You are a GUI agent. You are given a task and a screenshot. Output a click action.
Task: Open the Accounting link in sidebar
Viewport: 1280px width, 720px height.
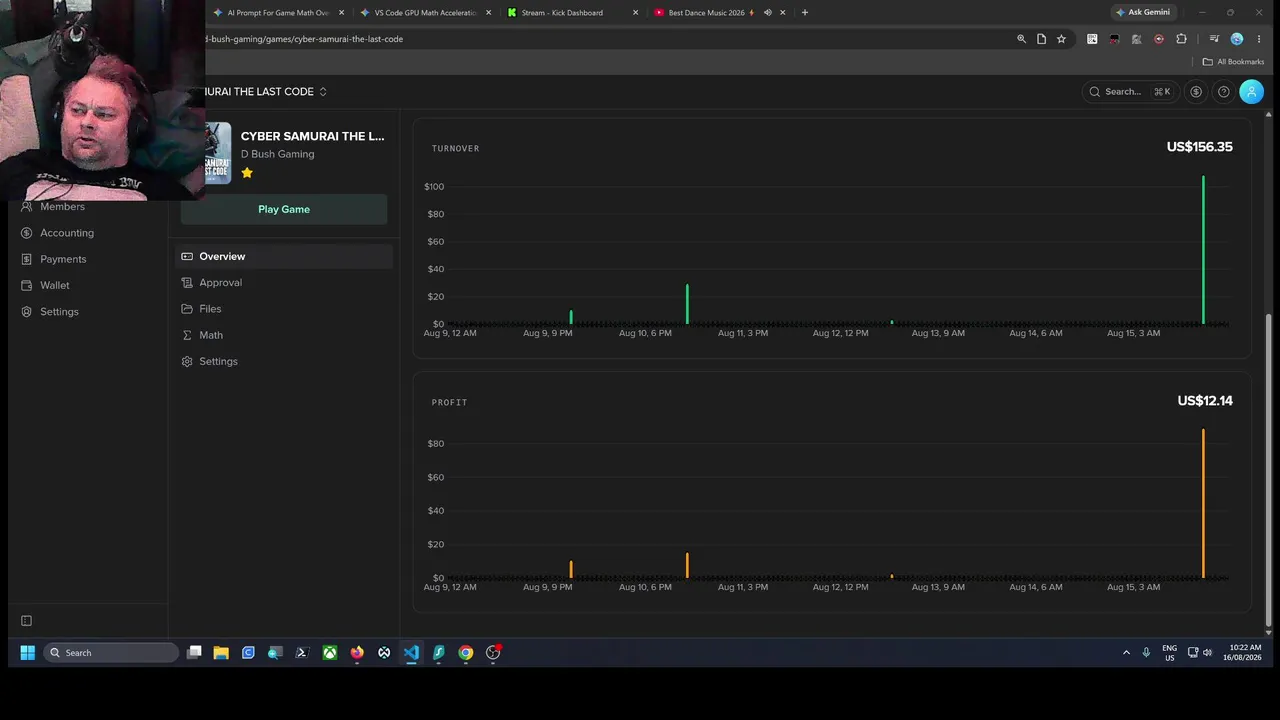(67, 233)
